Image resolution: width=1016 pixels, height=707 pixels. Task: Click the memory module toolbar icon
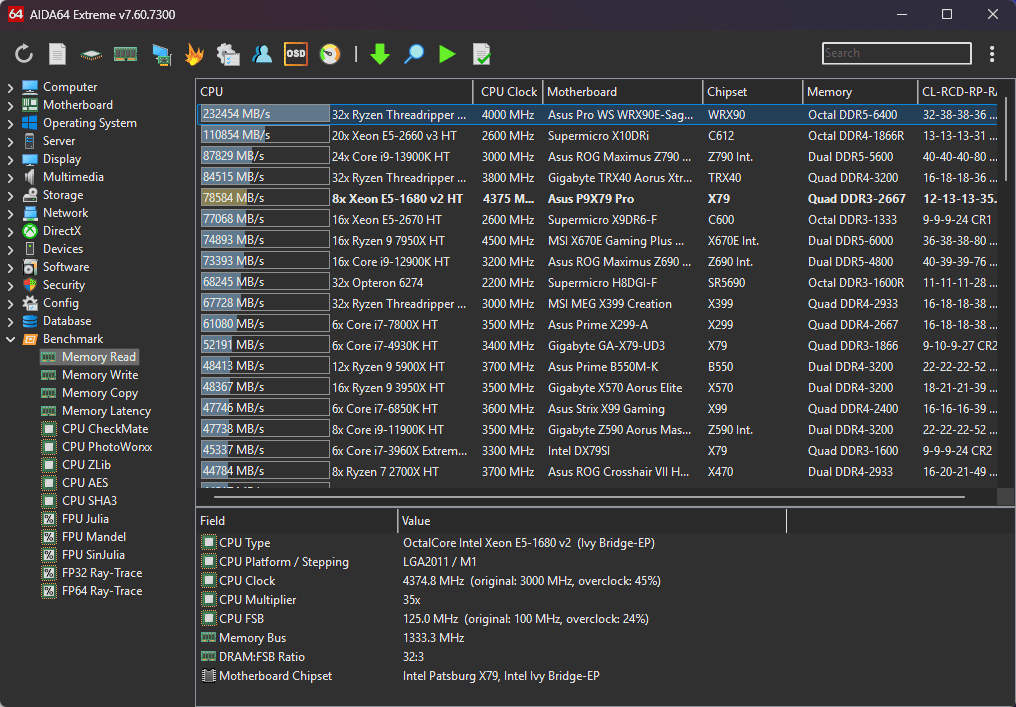(x=125, y=54)
